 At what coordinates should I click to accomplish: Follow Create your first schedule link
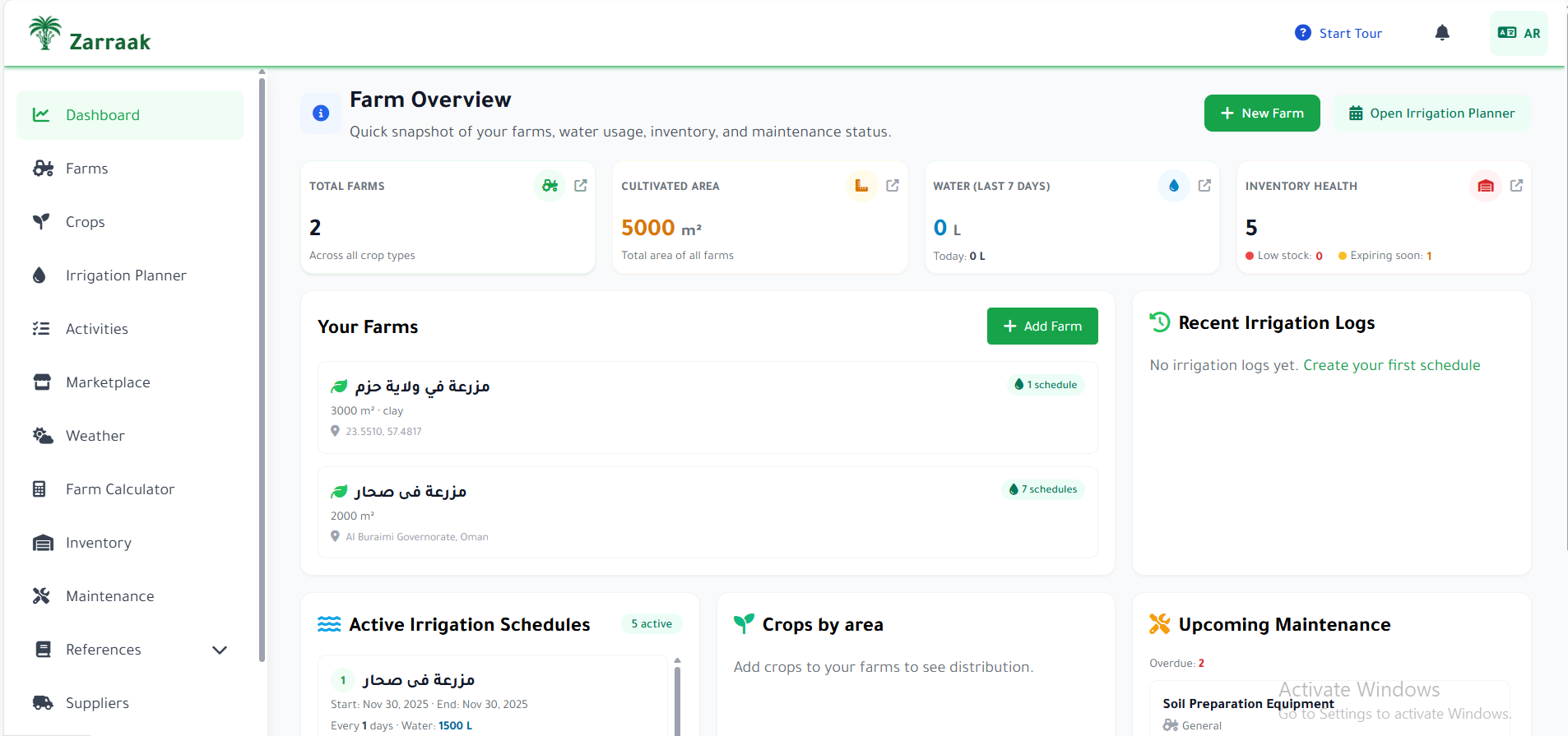[x=1392, y=365]
